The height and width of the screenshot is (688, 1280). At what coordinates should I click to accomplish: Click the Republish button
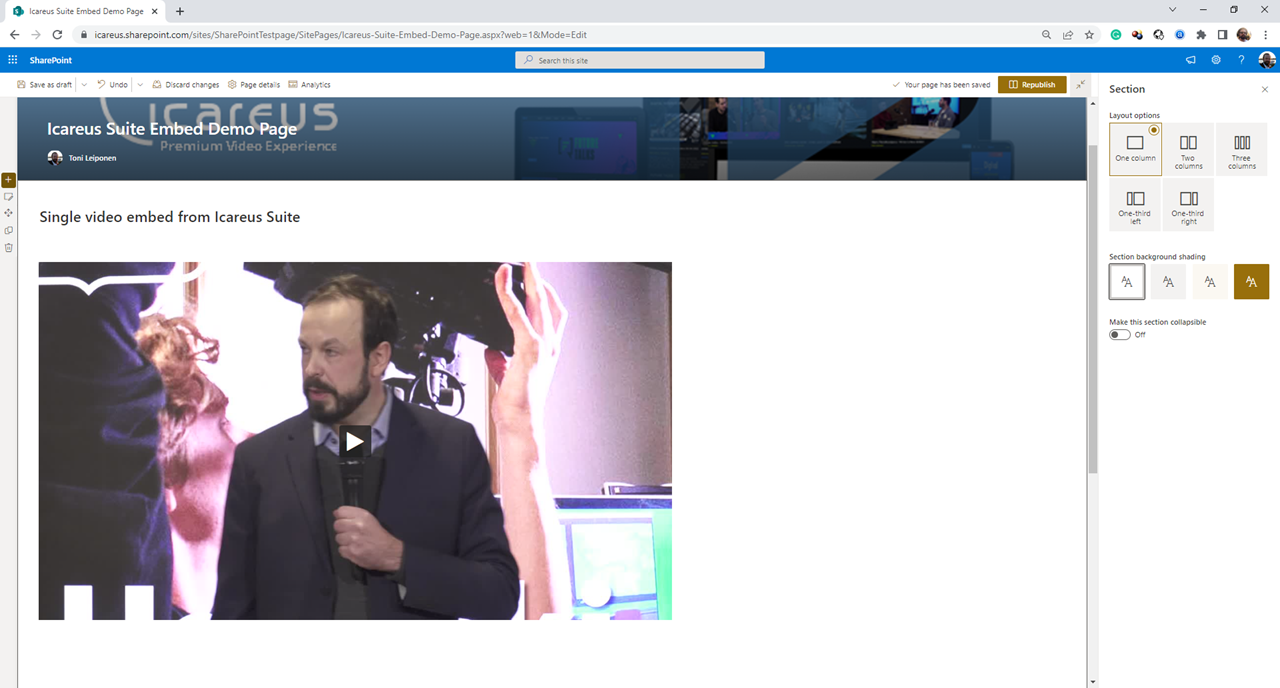point(1032,85)
